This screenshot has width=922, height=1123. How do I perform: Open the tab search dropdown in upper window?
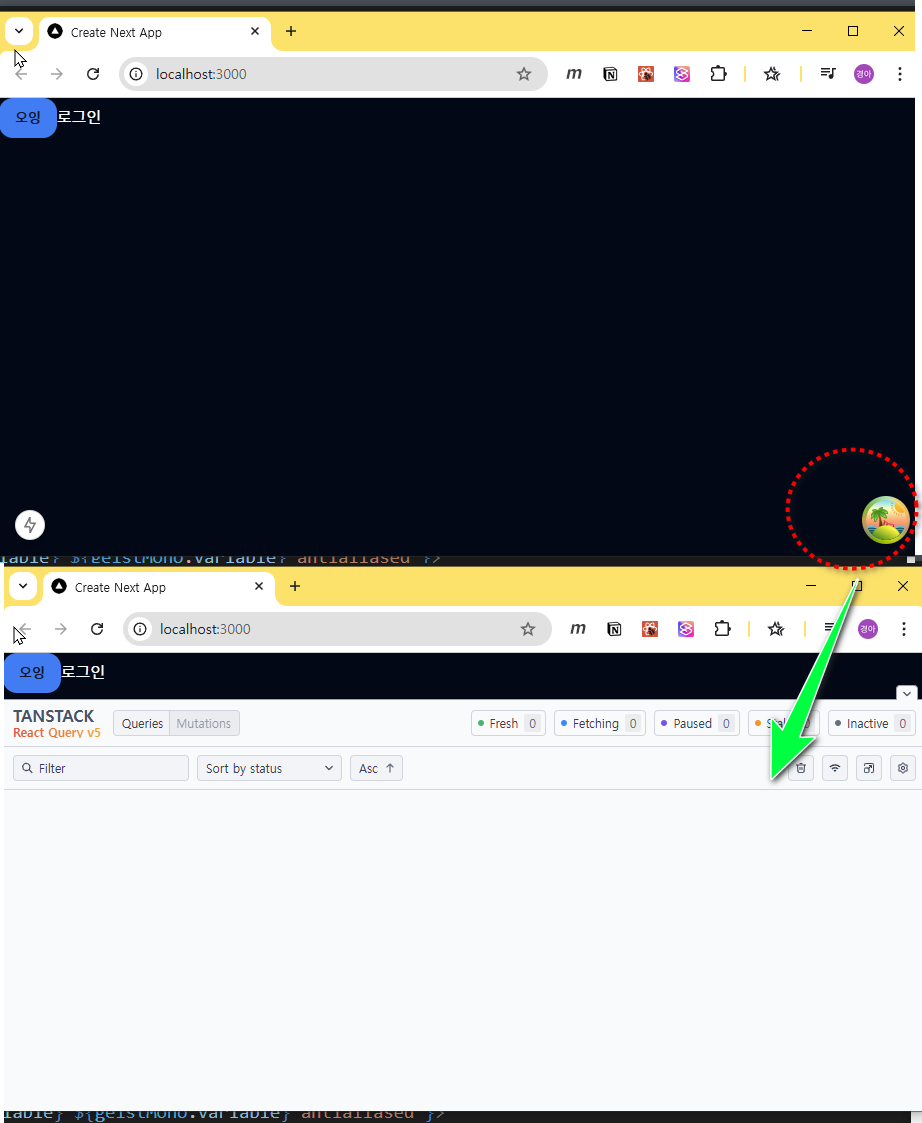pyautogui.click(x=19, y=31)
